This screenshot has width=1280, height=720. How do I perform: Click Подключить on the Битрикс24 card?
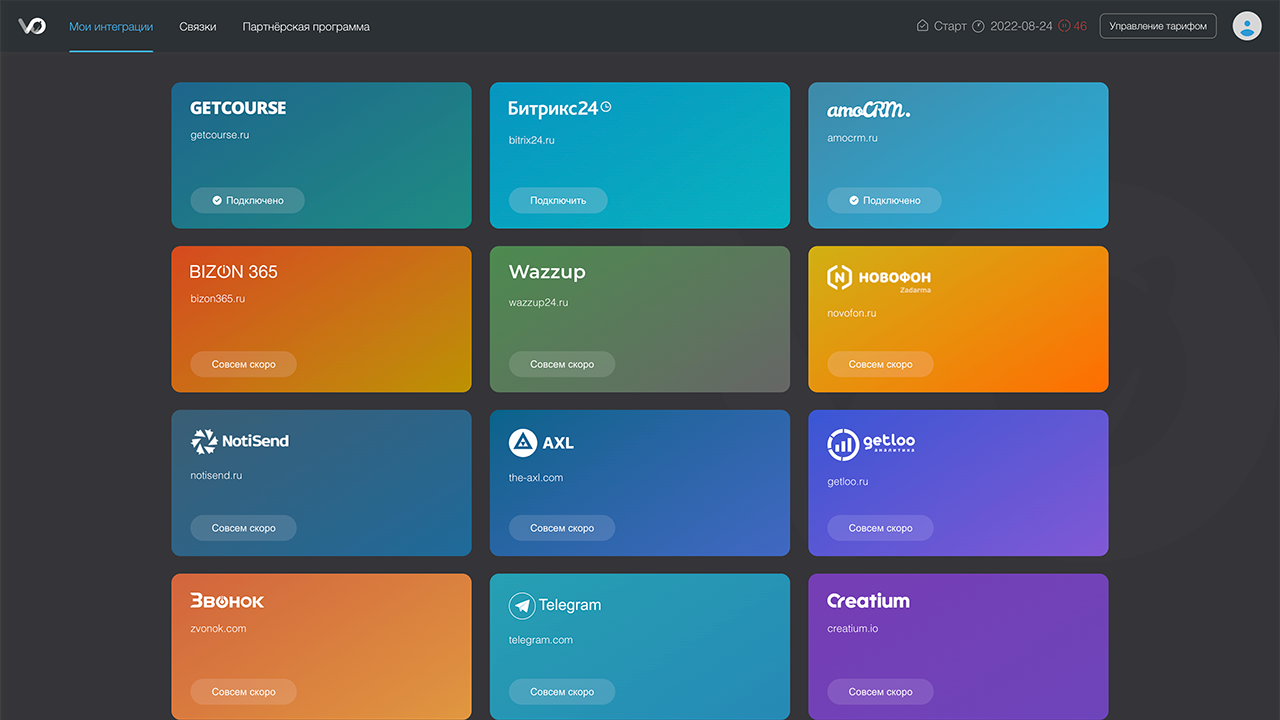click(558, 200)
